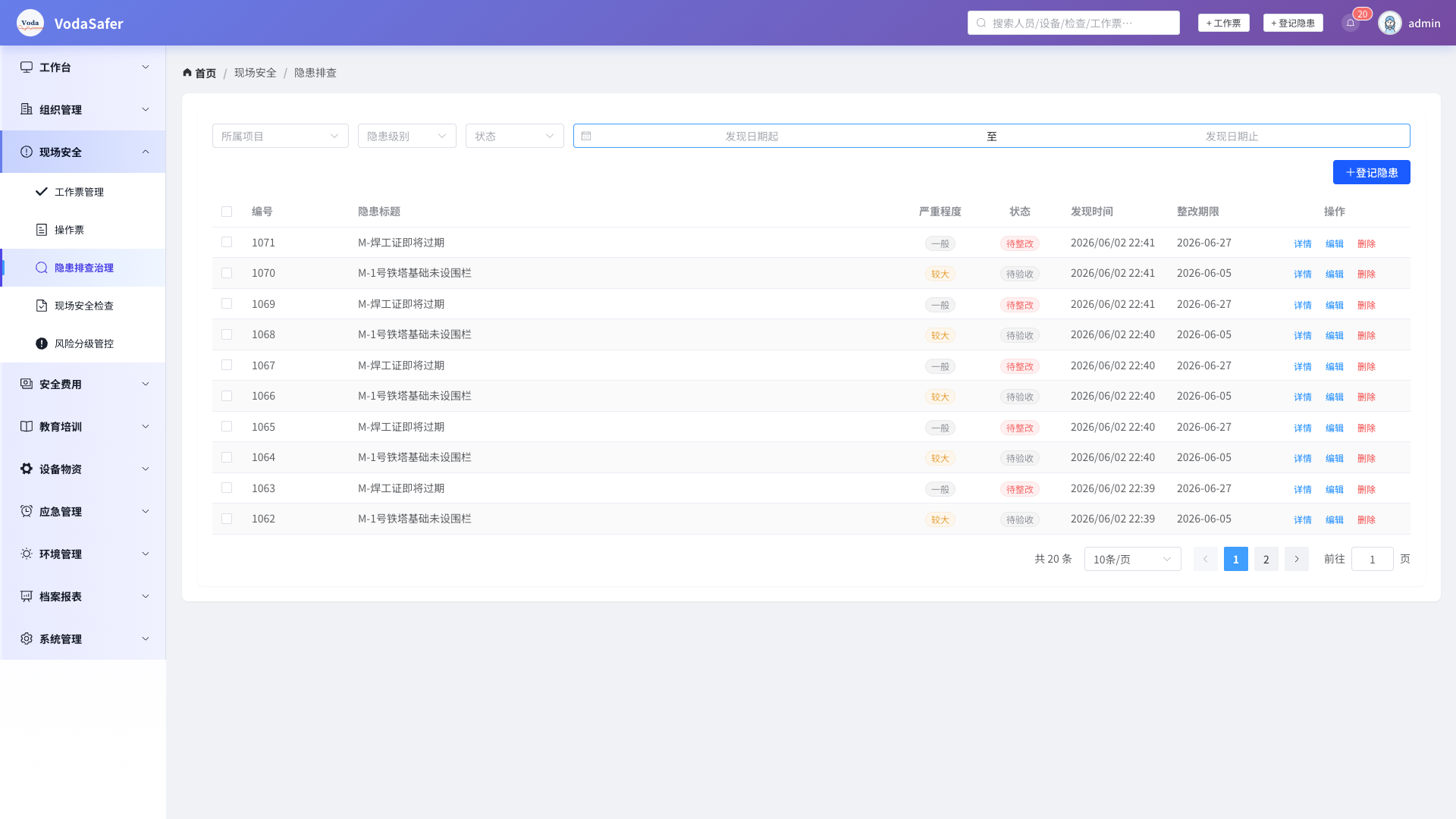
Task: Check the checkbox for row 1071
Action: [x=227, y=242]
